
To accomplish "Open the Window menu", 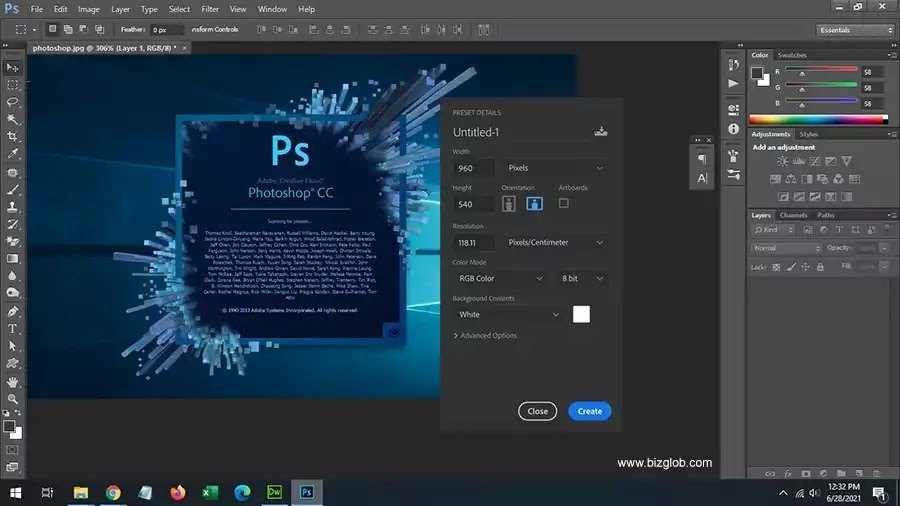I will tap(272, 9).
